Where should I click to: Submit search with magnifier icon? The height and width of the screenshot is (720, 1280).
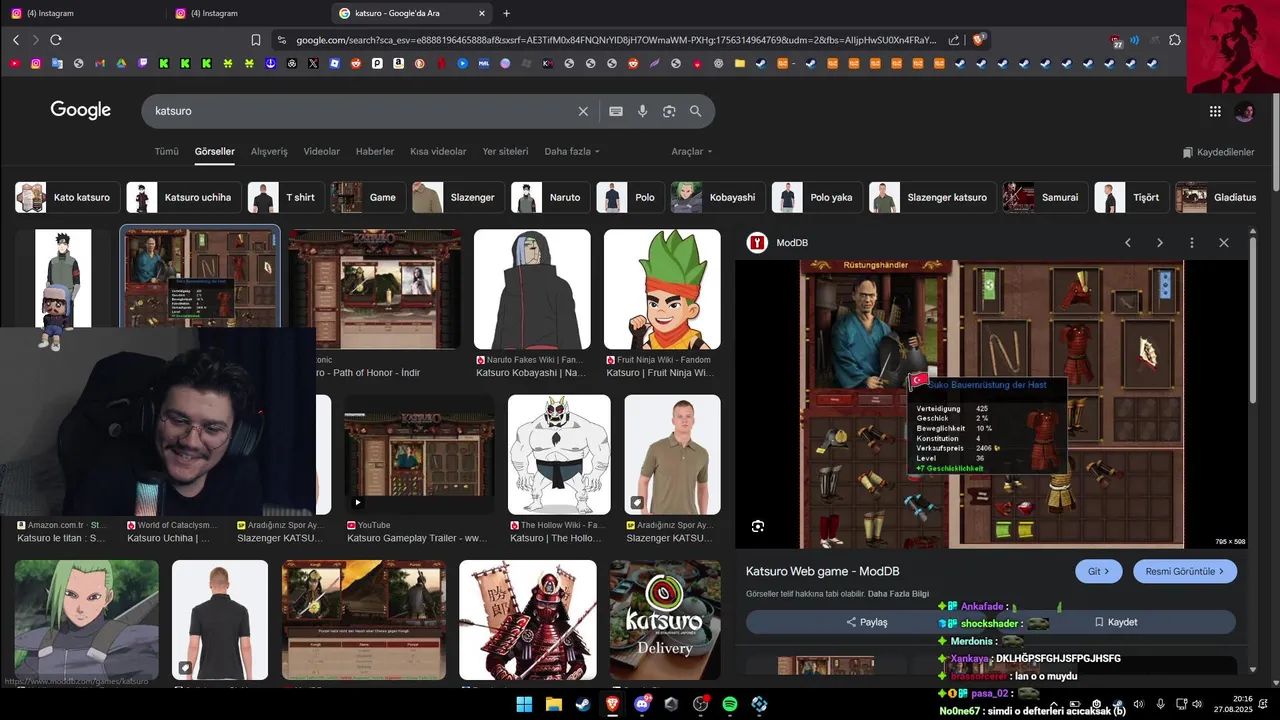coord(695,111)
